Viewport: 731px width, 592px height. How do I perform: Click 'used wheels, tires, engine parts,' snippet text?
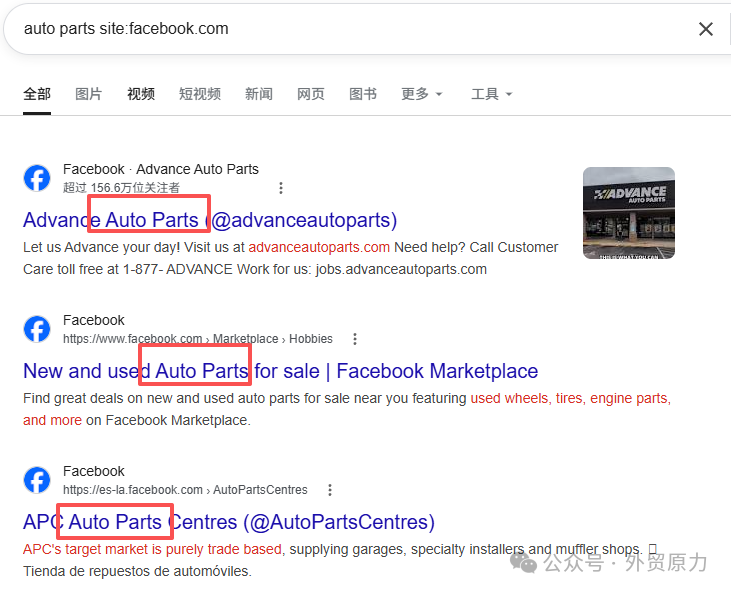(x=571, y=399)
